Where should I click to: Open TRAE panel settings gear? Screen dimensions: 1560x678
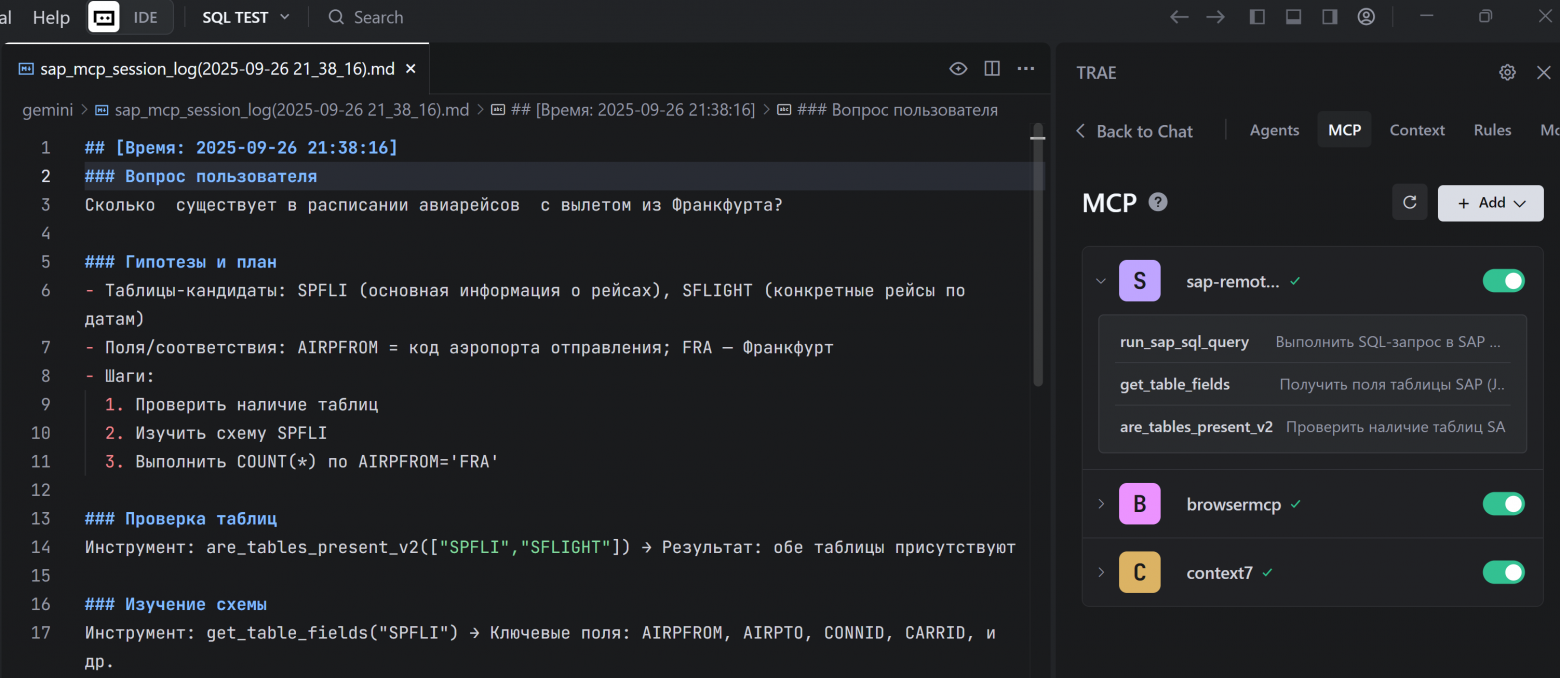point(1507,72)
